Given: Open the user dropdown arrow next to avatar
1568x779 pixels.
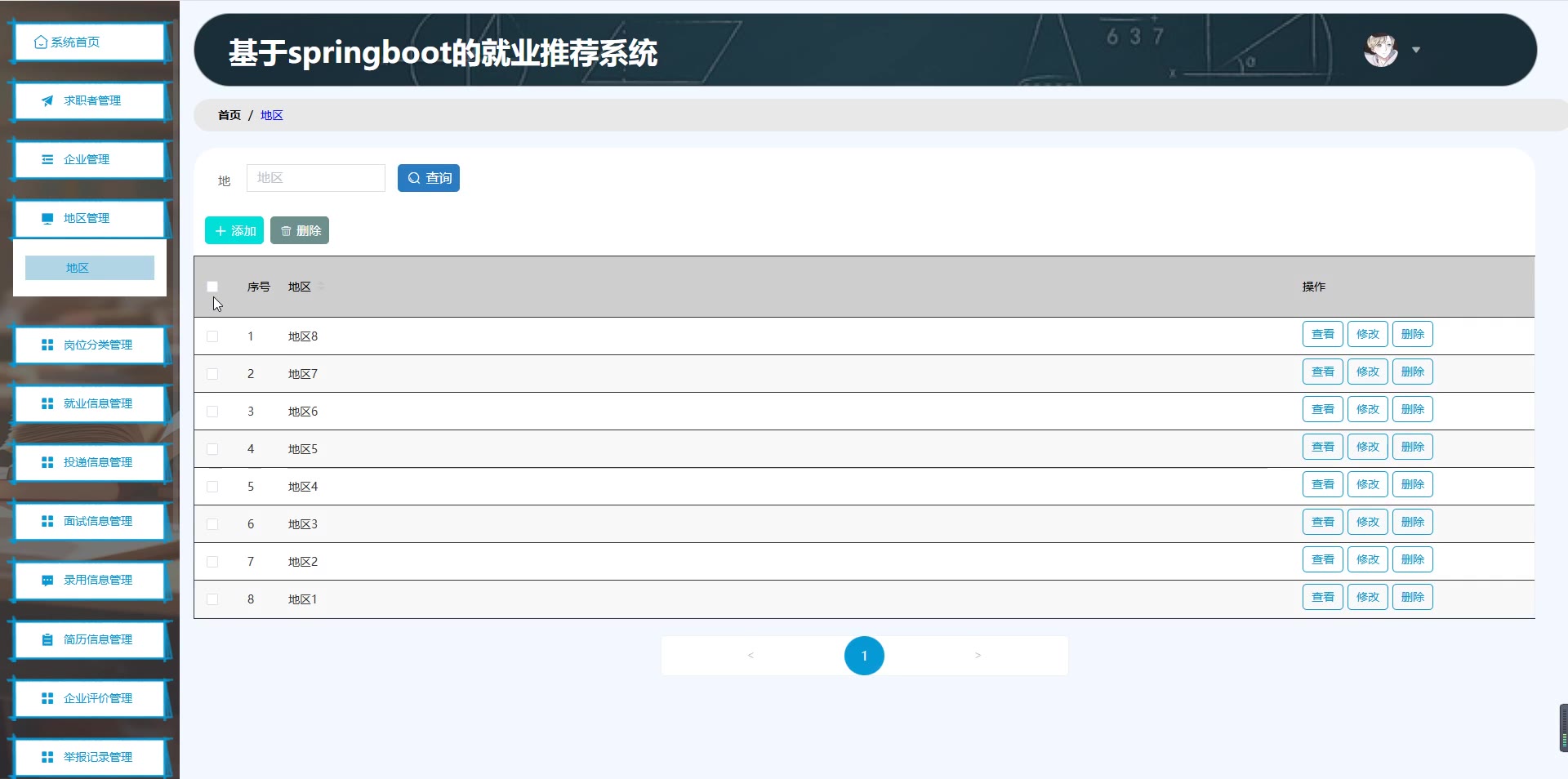Looking at the screenshot, I should click(1416, 50).
